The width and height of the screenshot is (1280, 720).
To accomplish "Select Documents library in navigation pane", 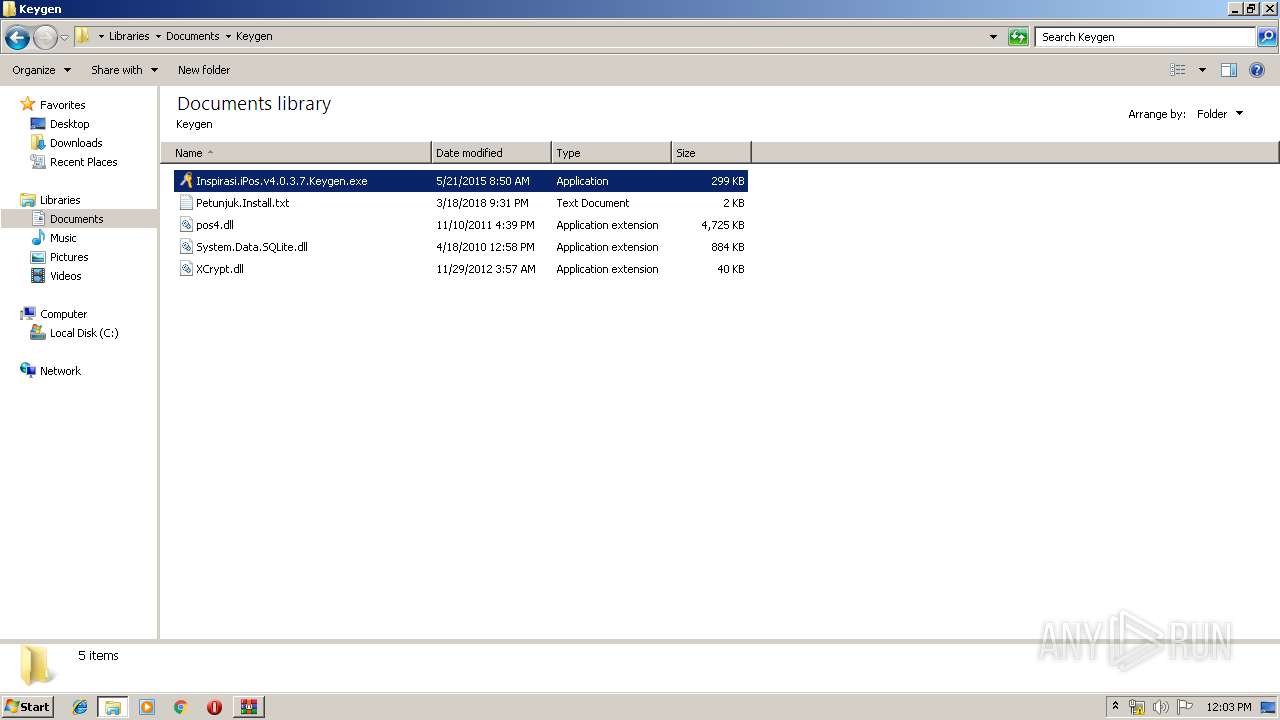I will click(78, 219).
